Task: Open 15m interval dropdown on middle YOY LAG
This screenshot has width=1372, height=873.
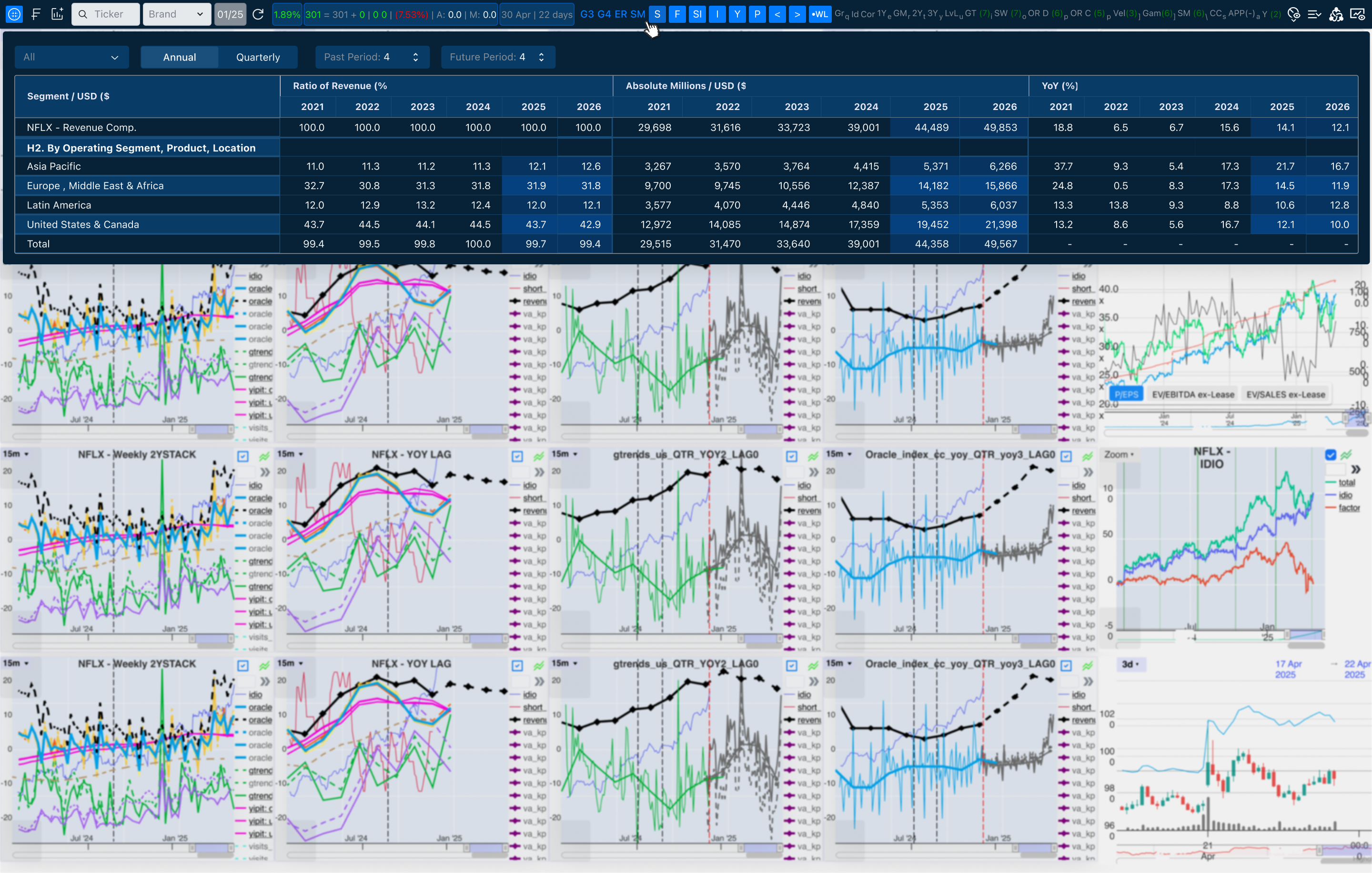Action: [x=291, y=454]
